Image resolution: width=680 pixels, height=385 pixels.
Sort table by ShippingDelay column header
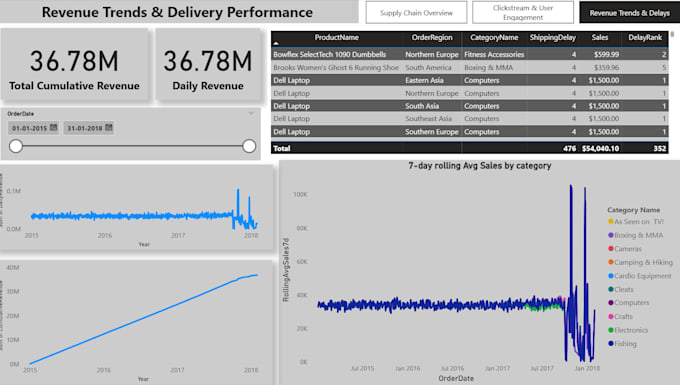pyautogui.click(x=552, y=37)
